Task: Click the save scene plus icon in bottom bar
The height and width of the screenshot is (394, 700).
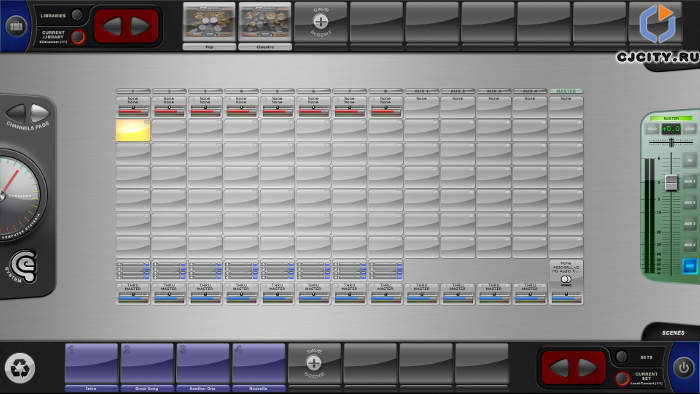Action: pos(314,363)
